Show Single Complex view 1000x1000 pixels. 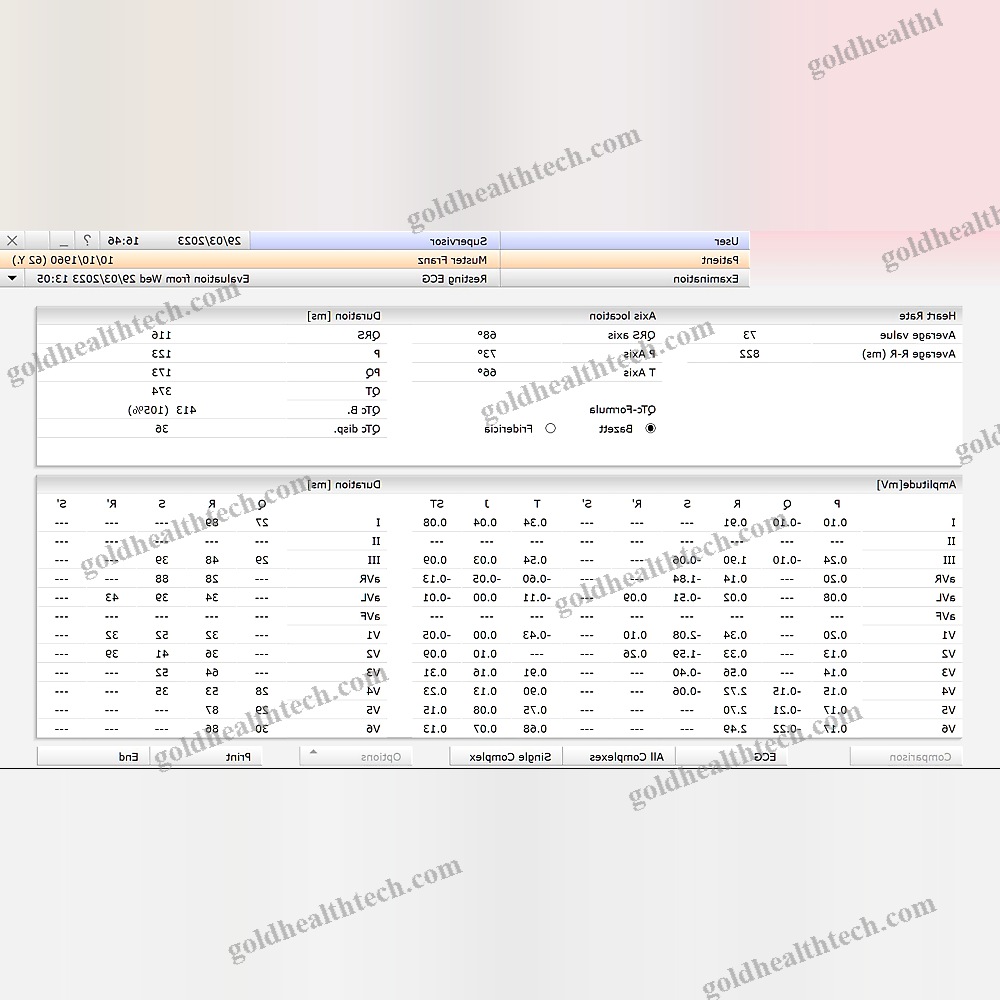pos(506,757)
